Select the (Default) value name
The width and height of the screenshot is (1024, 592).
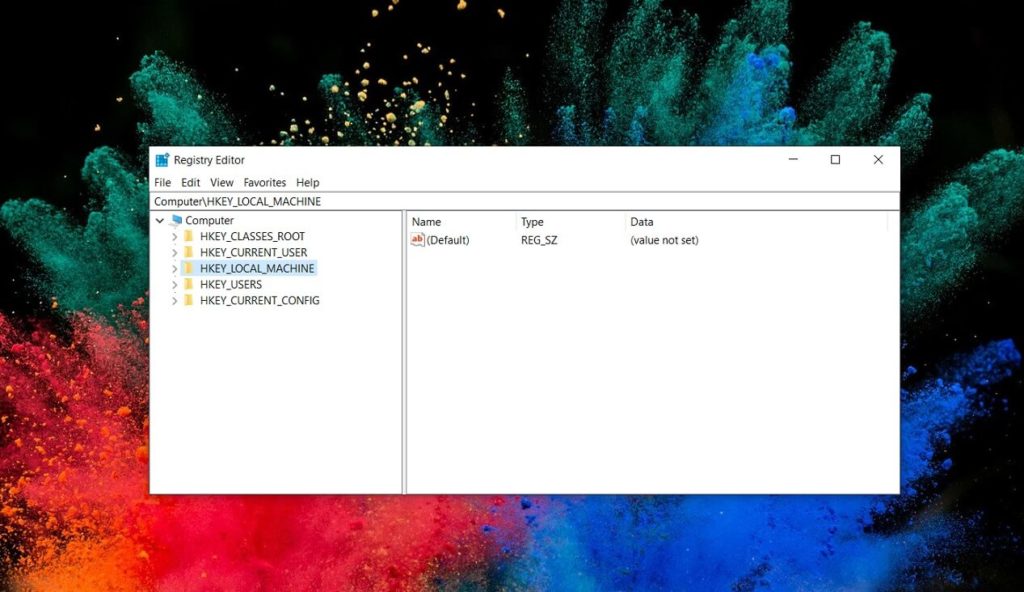pos(448,240)
